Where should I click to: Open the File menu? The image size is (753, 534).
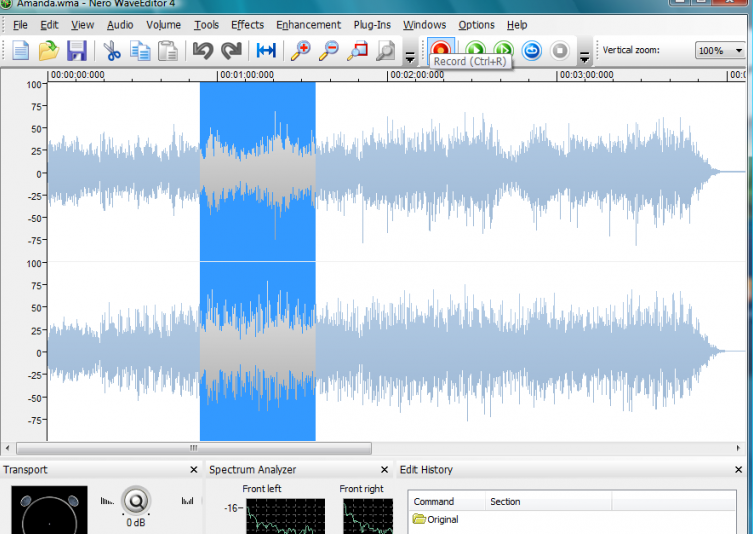click(x=20, y=25)
